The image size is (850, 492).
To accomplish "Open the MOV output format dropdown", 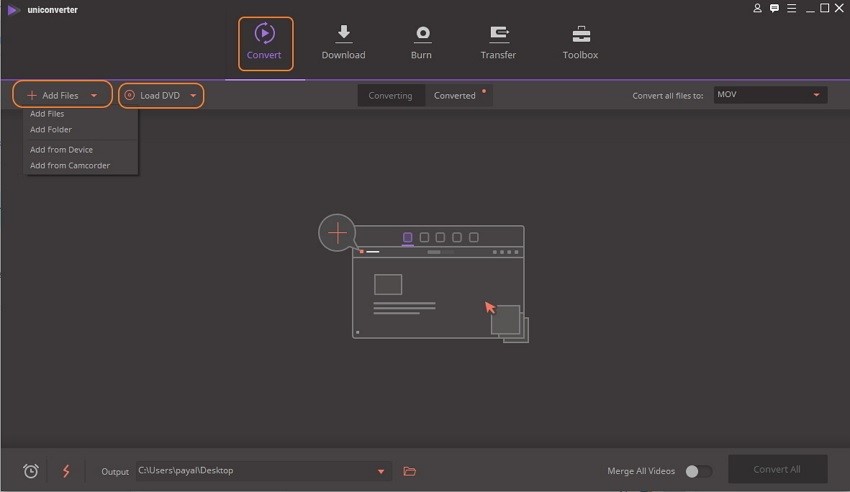I will [x=770, y=95].
